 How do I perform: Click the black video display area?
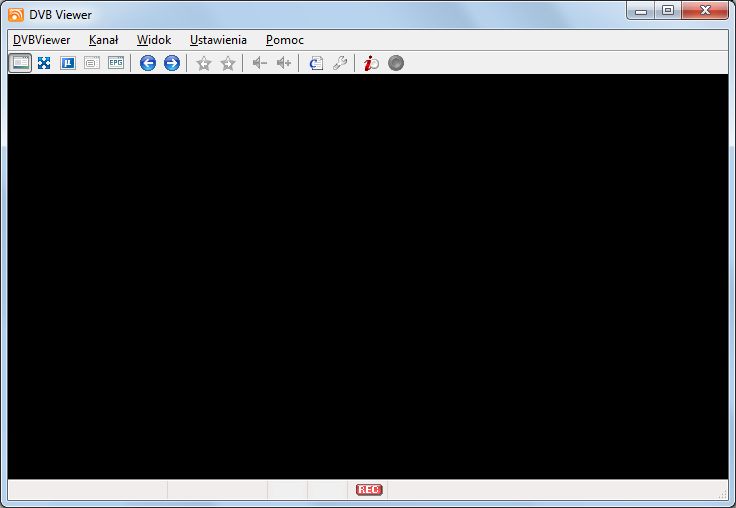(x=368, y=277)
